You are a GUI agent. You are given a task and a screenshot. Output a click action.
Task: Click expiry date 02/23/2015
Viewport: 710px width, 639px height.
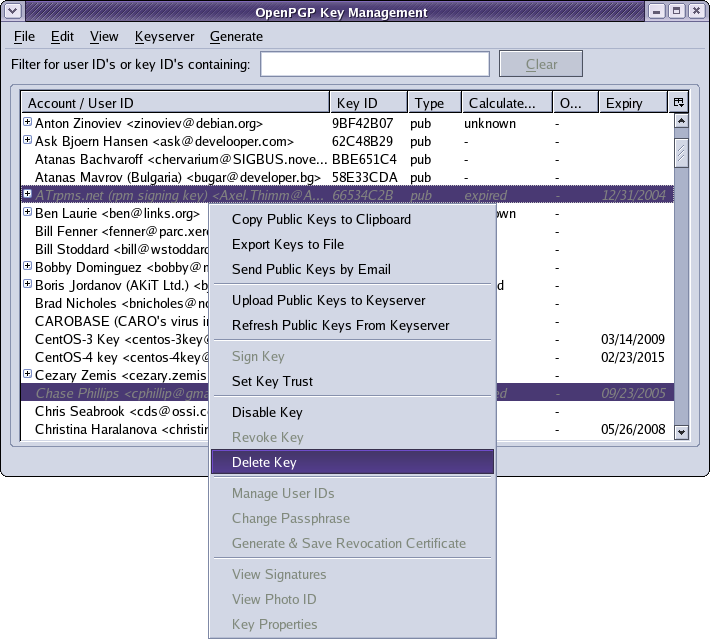(x=633, y=357)
